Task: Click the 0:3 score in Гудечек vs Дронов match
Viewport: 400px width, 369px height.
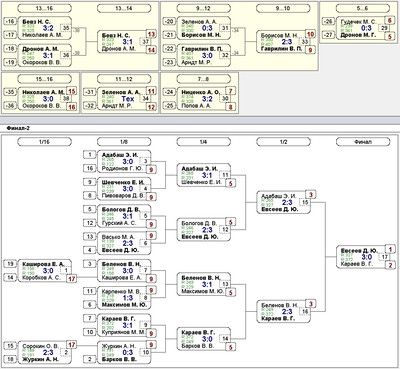Action: coord(366,28)
